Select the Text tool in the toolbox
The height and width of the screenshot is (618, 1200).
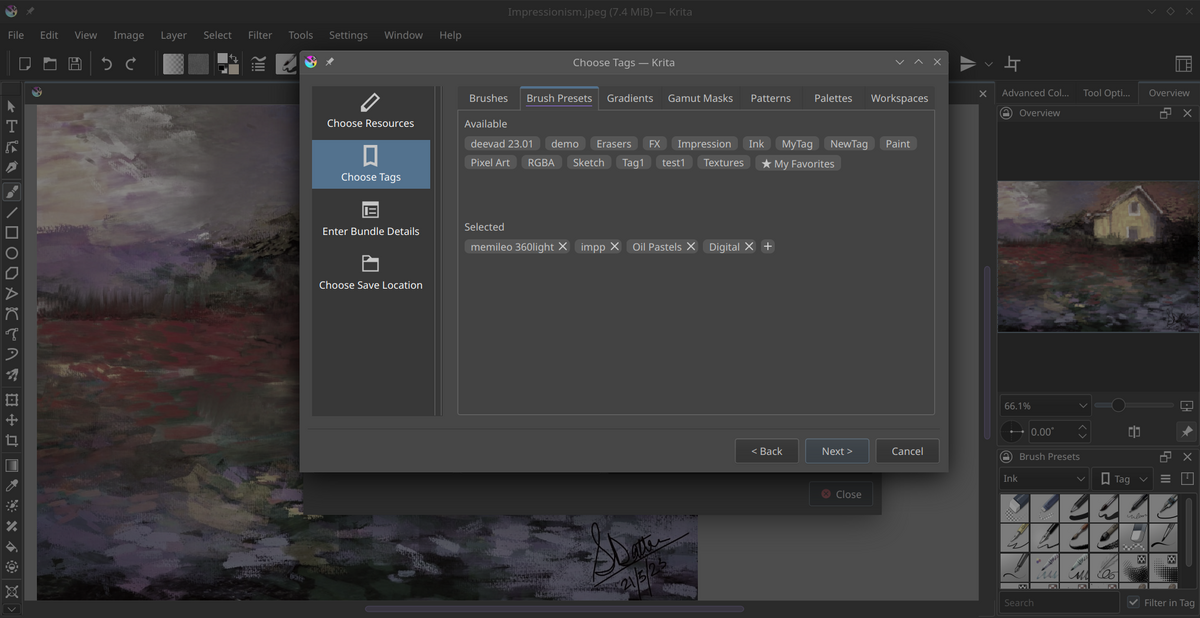12,126
